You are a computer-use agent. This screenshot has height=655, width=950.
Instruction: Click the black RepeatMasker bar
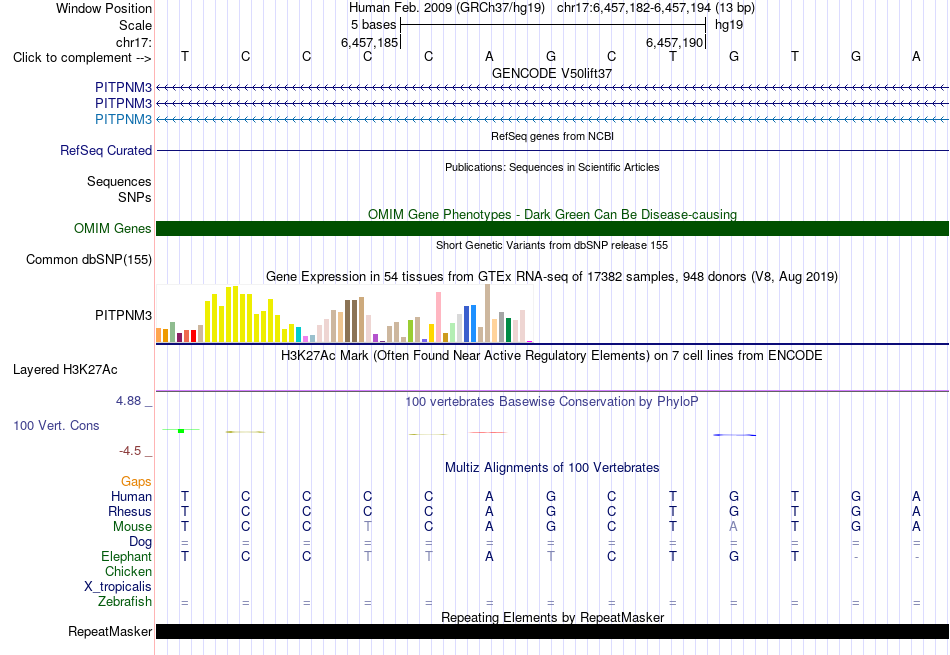pyautogui.click(x=552, y=631)
